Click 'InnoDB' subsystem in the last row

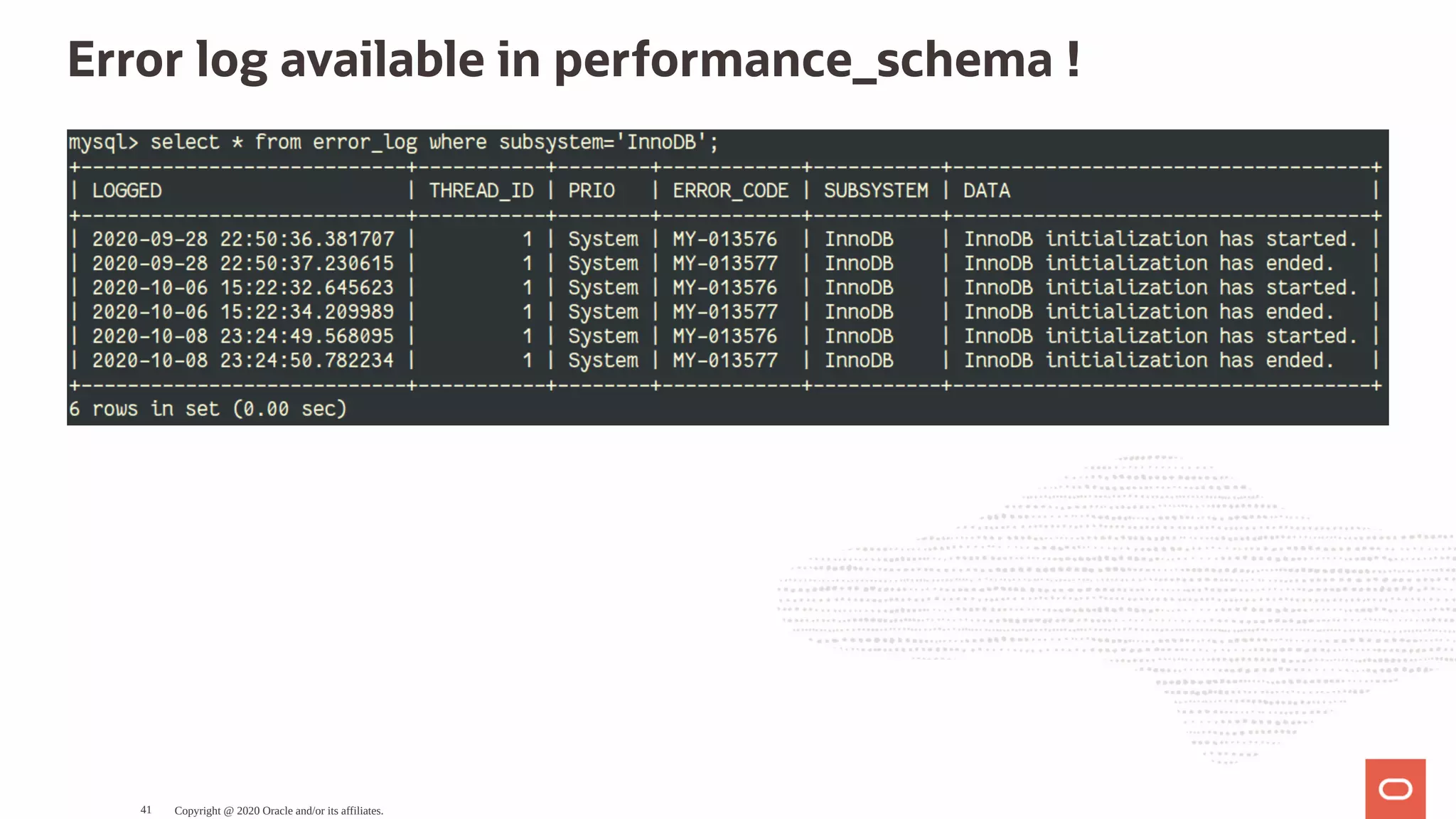pos(859,360)
